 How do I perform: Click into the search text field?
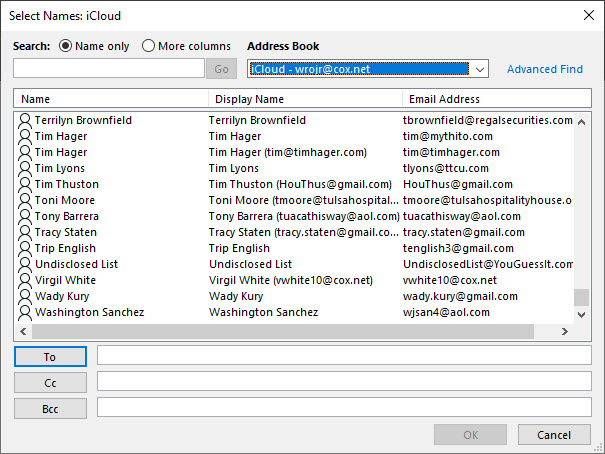point(109,69)
